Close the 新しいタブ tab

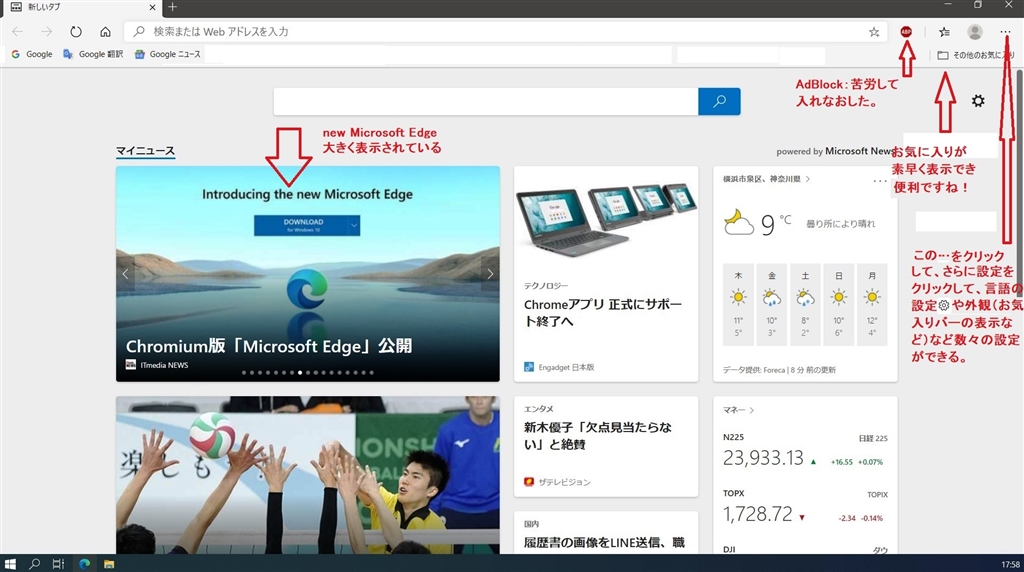pyautogui.click(x=152, y=7)
